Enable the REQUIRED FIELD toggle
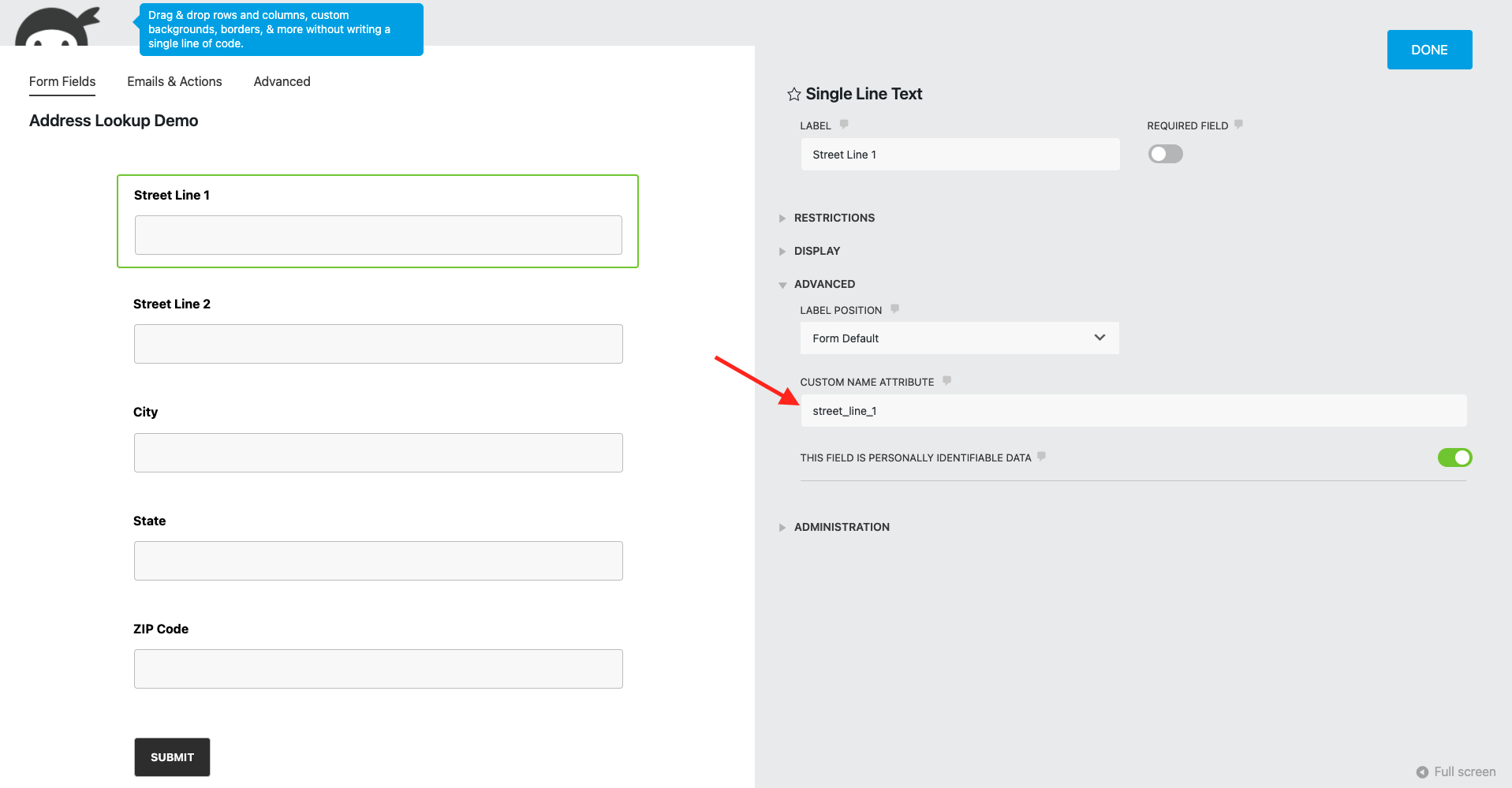1512x788 pixels. pos(1165,154)
